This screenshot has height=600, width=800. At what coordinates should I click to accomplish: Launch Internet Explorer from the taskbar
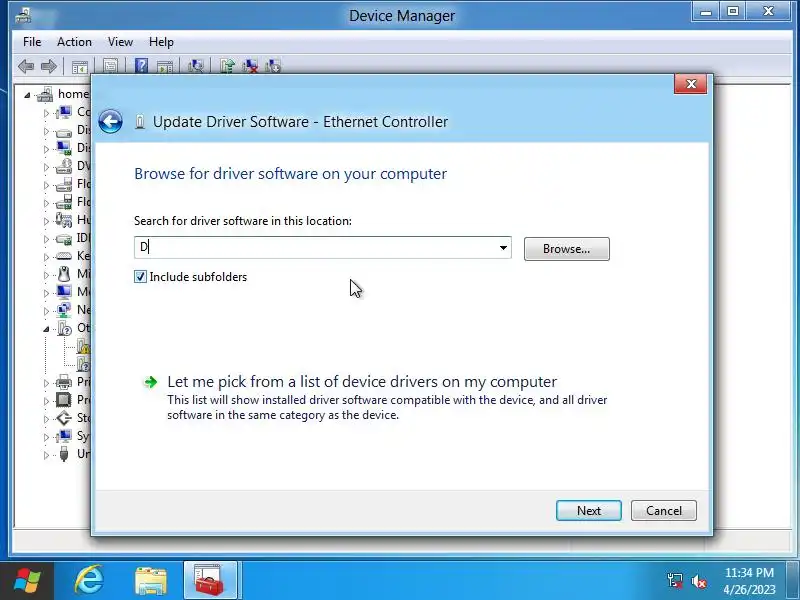tap(89, 581)
